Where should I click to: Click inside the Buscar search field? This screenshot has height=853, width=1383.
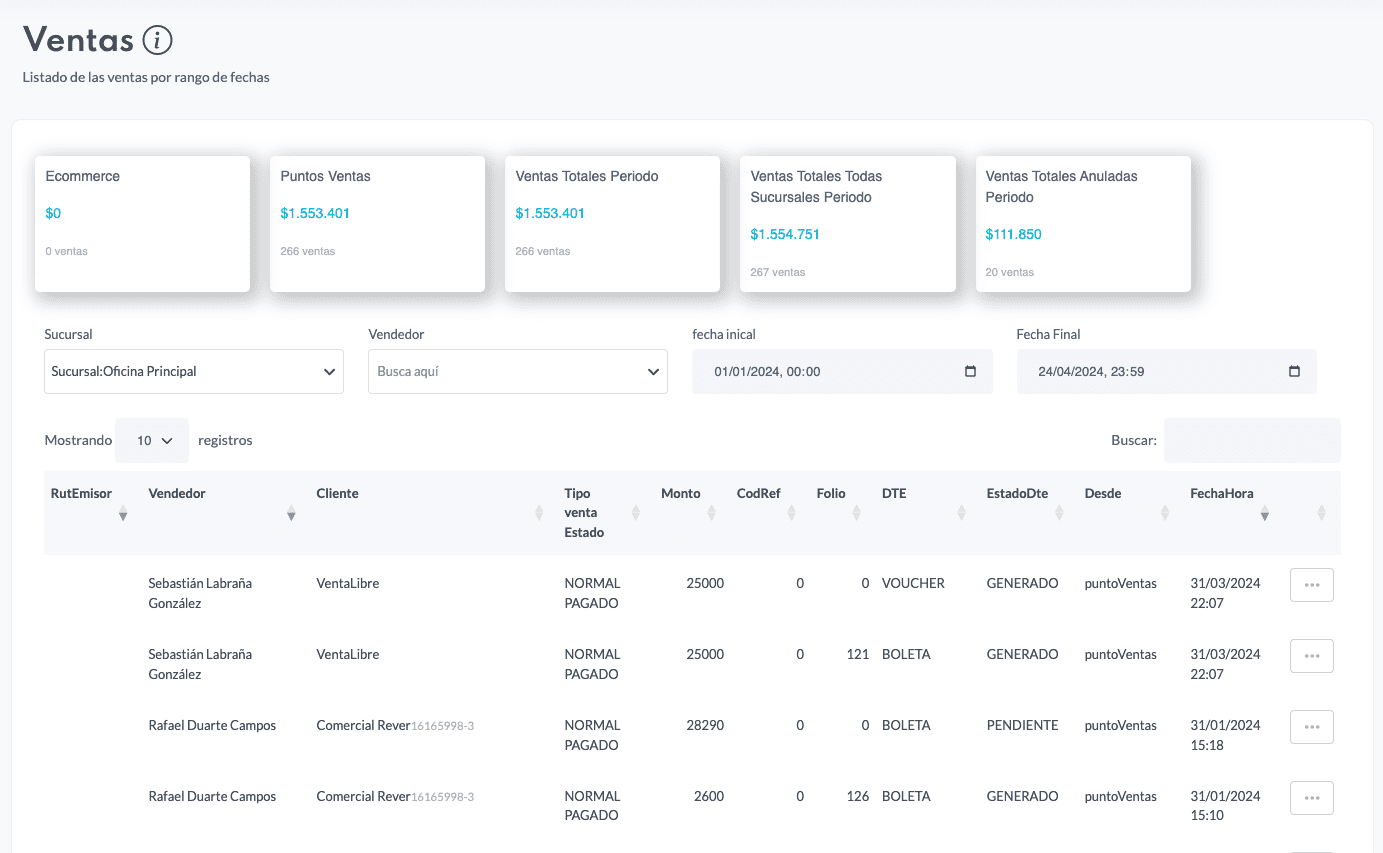1251,440
